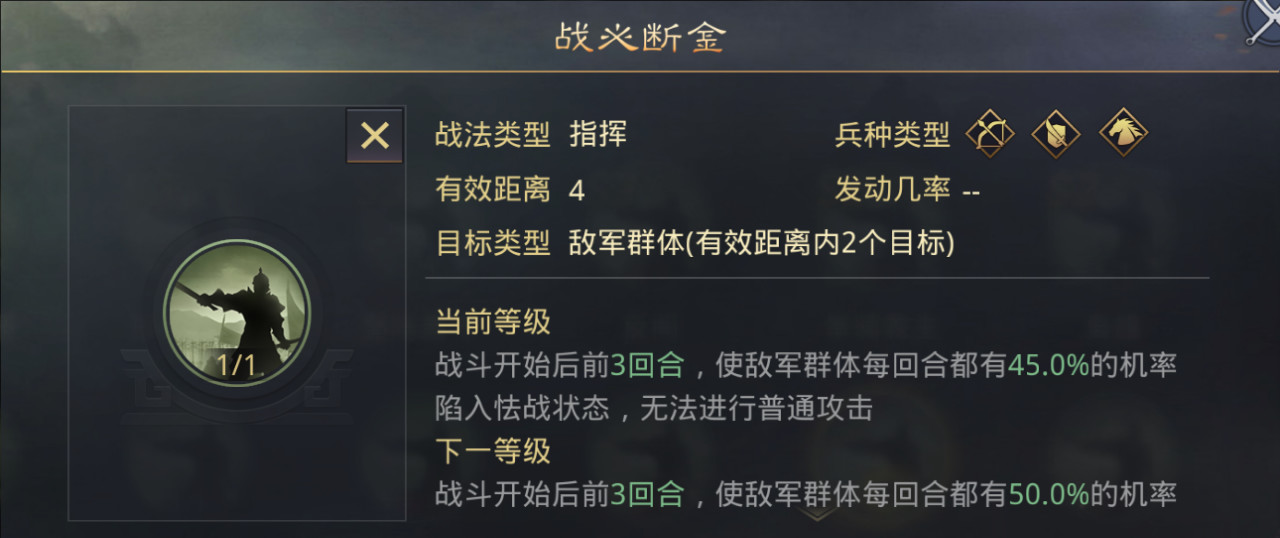The height and width of the screenshot is (538, 1280).
Task: Tap the 发动几率 label
Action: click(892, 189)
